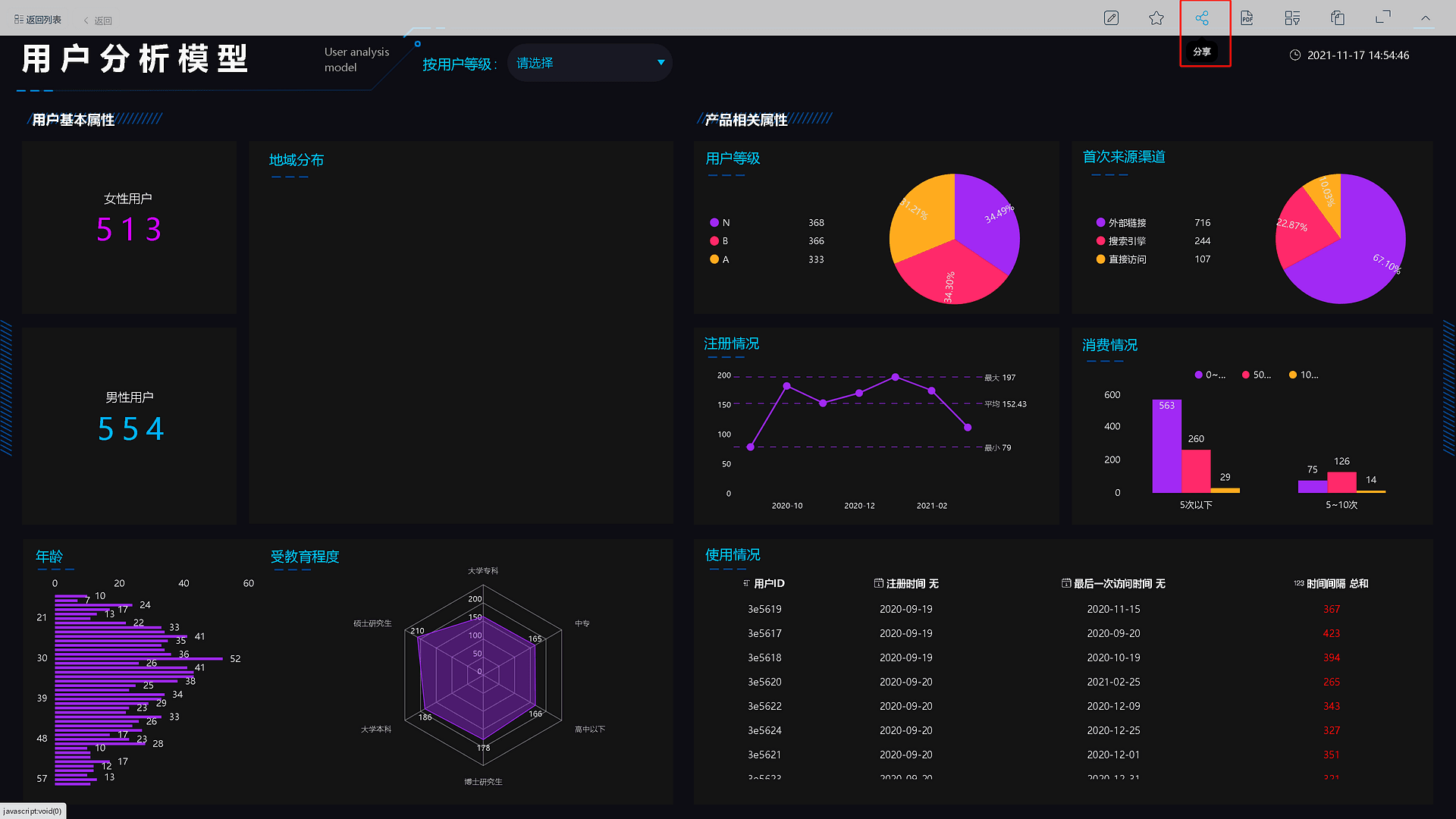Toggle 搜索引擎 legend in 首次来源渠道
Image resolution: width=1456 pixels, height=819 pixels.
(x=1121, y=241)
